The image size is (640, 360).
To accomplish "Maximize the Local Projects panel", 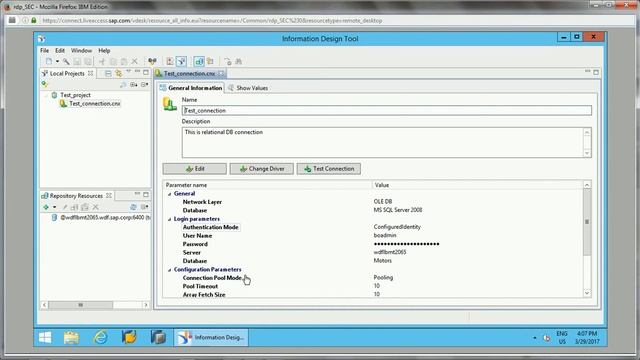I will pos(146,72).
